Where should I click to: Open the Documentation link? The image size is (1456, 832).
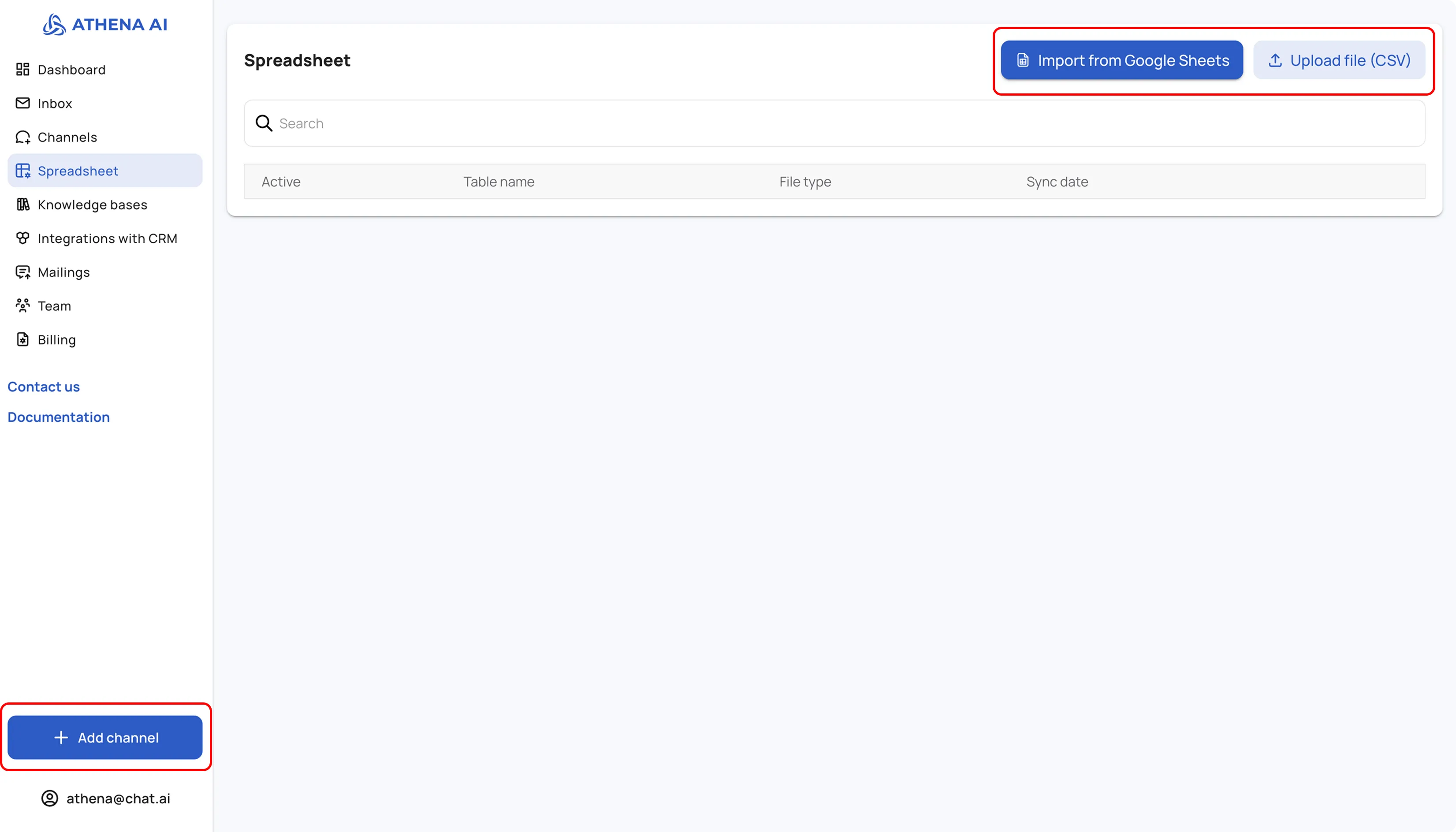point(58,417)
